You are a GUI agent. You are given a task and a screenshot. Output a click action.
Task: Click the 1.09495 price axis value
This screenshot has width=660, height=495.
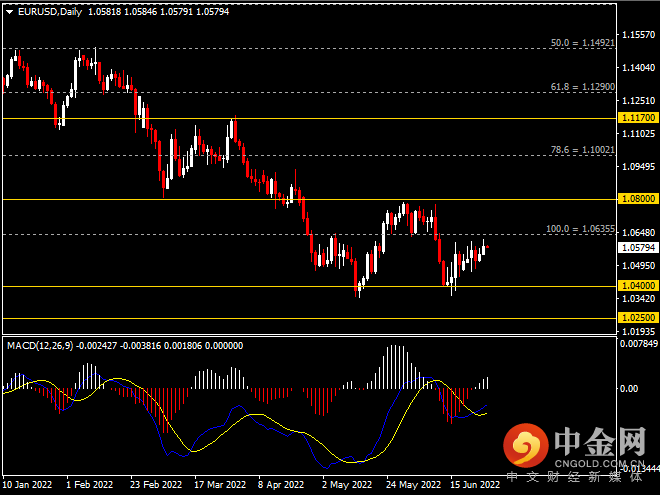click(x=639, y=167)
